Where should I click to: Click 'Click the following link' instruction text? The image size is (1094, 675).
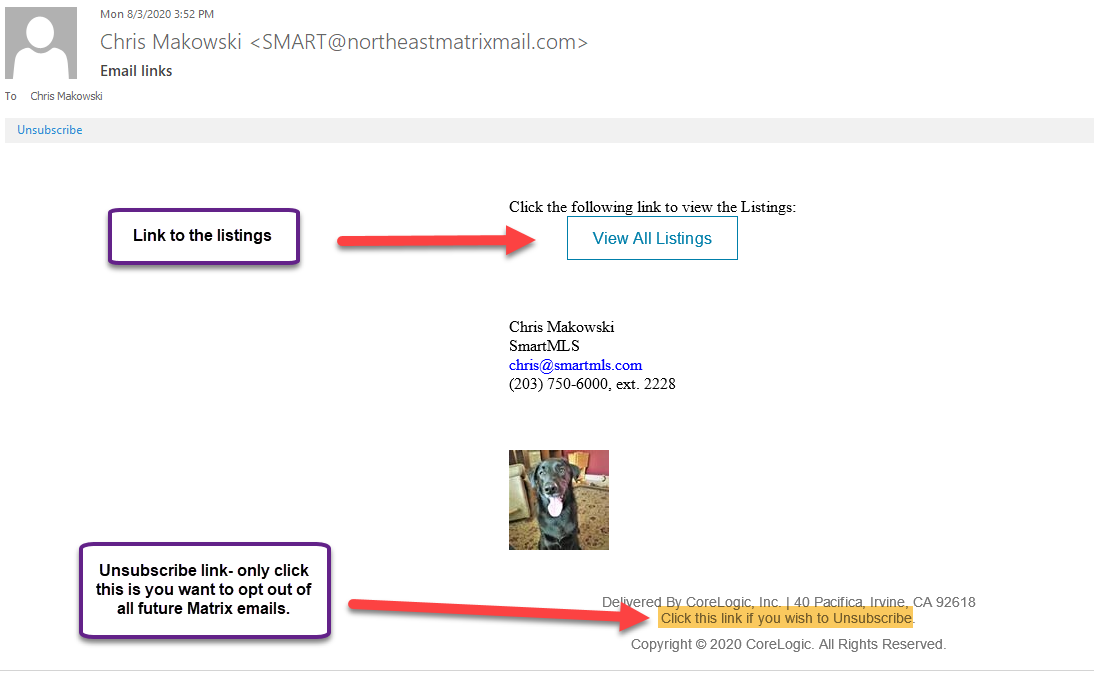(x=652, y=207)
